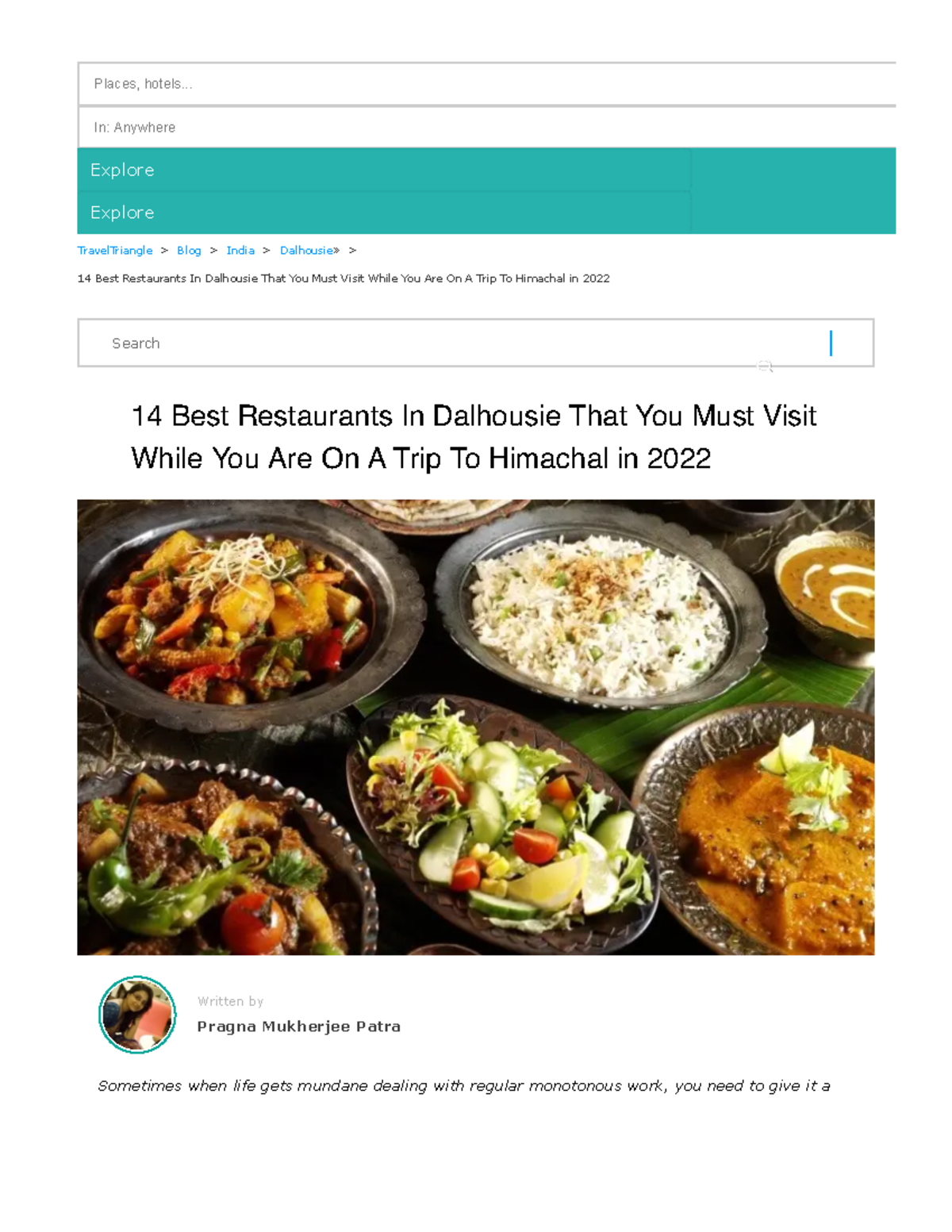The height and width of the screenshot is (1232, 952).
Task: Click the blue vertical bar in the Search box
Action: click(831, 343)
